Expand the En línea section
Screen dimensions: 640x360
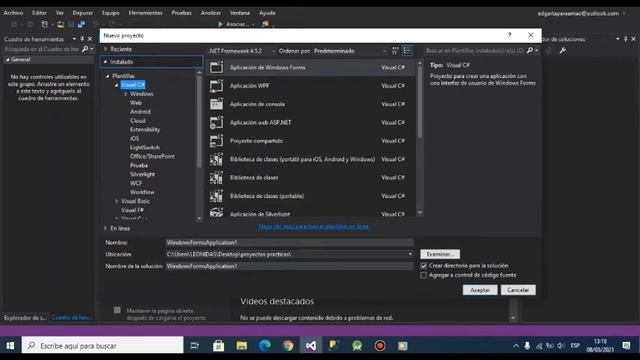click(105, 229)
